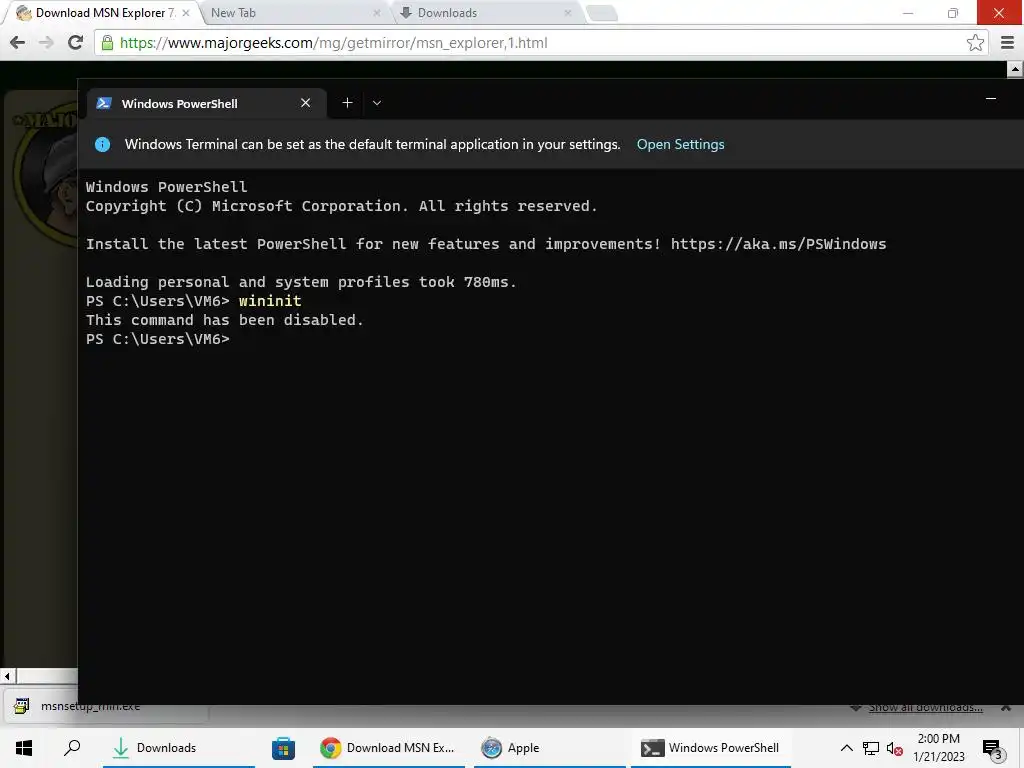Open the Downloads taskbar window
The height and width of the screenshot is (768, 1024).
point(178,748)
